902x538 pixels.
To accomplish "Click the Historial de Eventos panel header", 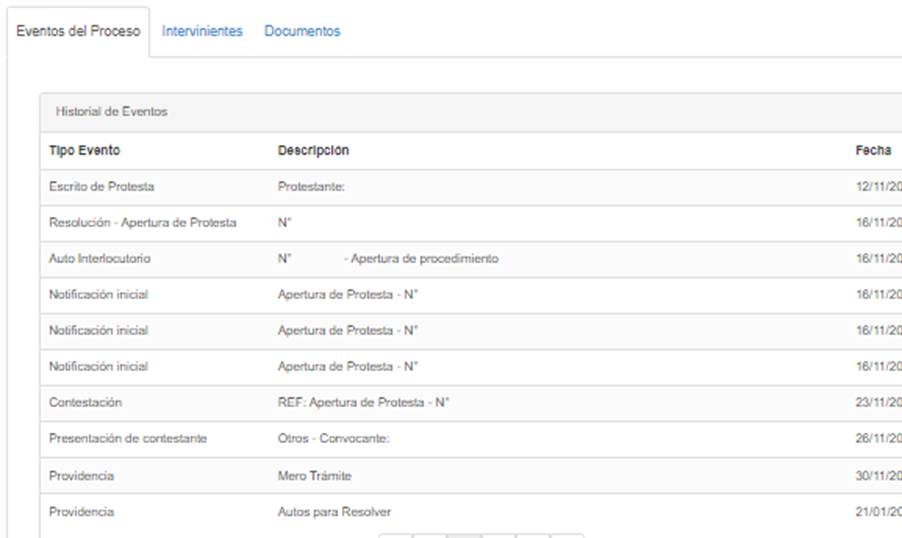I will click(x=112, y=112).
